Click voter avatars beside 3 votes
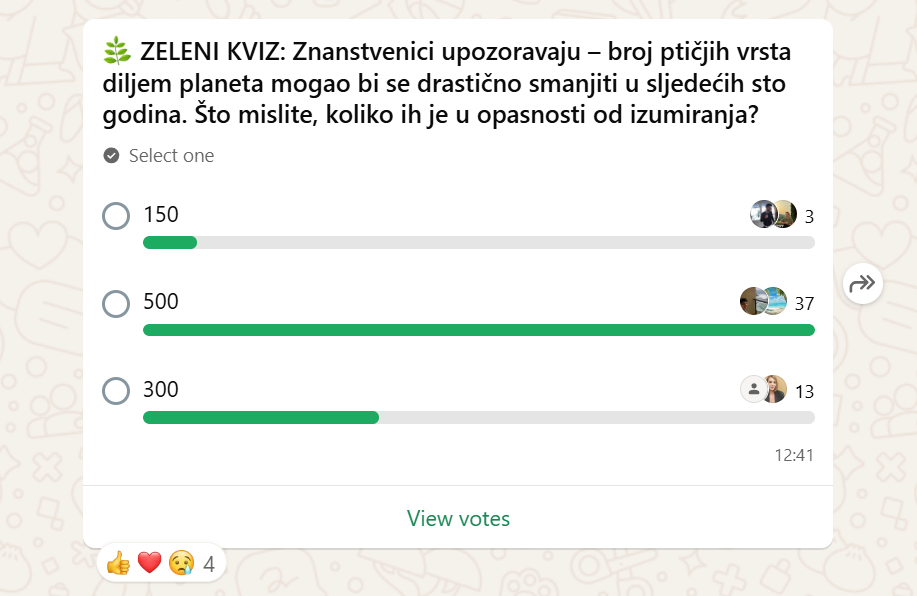Viewport: 917px width, 596px height. (x=774, y=214)
